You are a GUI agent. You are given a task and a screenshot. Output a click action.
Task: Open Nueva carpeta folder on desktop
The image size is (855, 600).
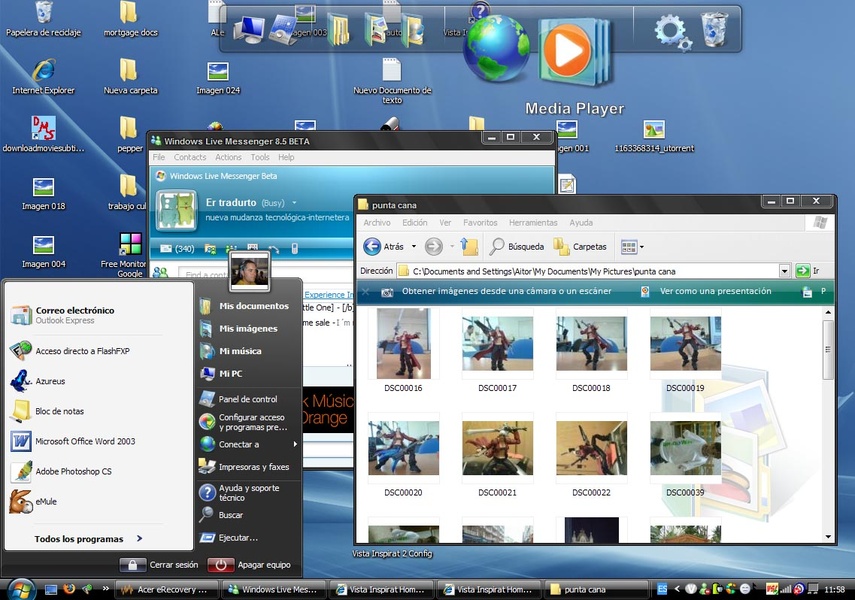click(x=130, y=76)
